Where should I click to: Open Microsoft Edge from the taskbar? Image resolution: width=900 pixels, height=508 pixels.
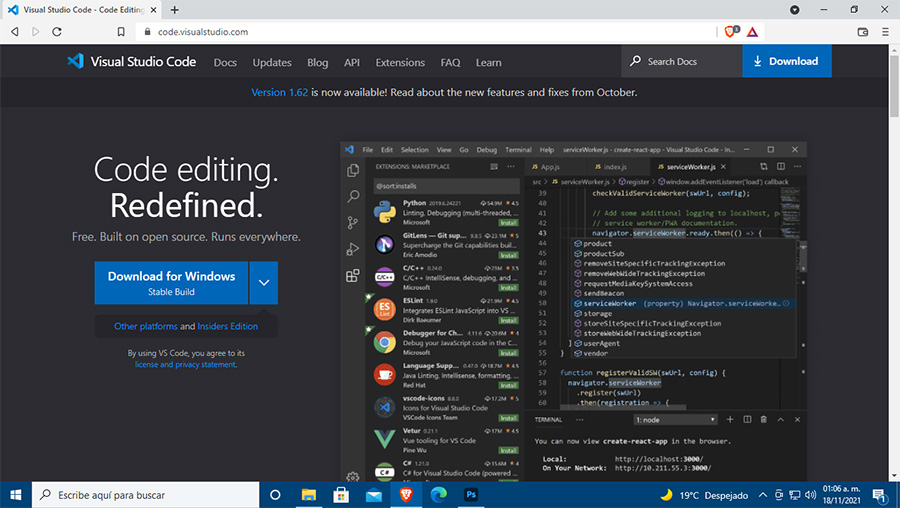439,495
